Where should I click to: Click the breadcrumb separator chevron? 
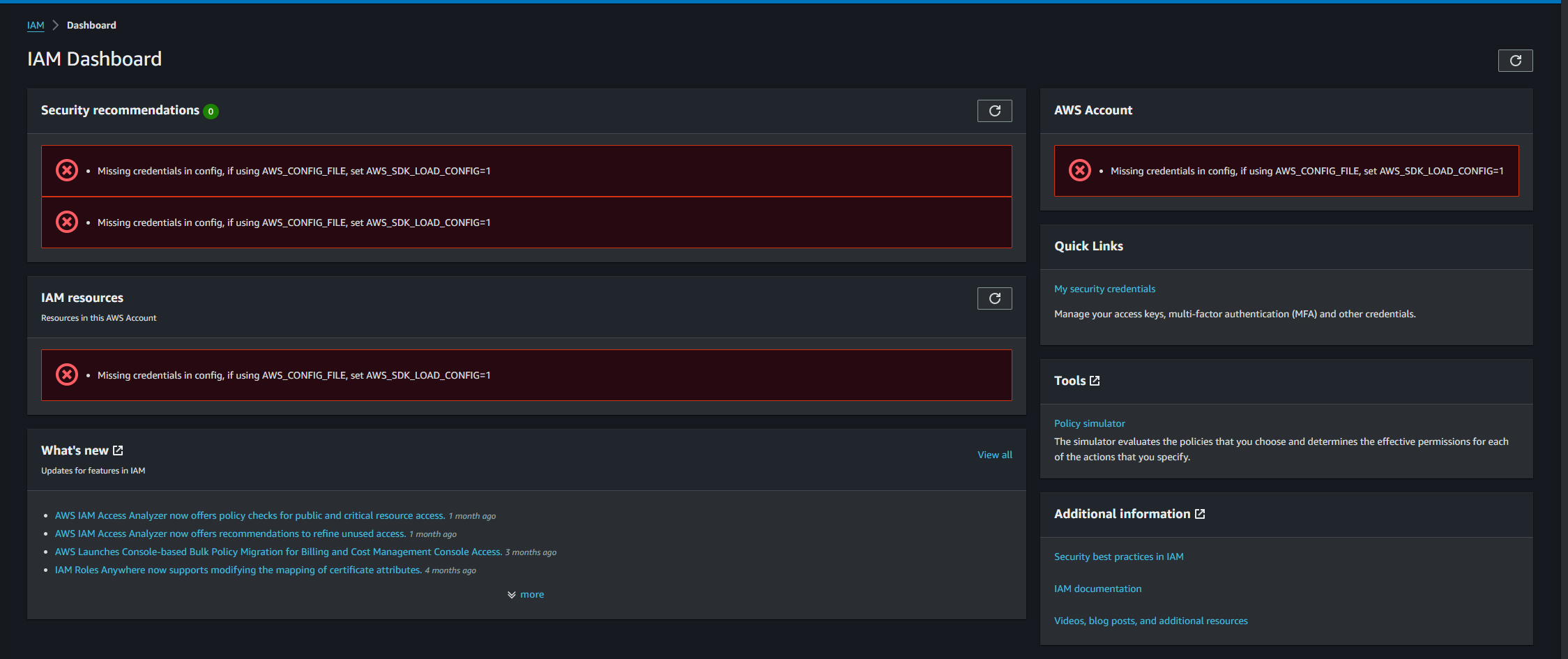pyautogui.click(x=55, y=25)
